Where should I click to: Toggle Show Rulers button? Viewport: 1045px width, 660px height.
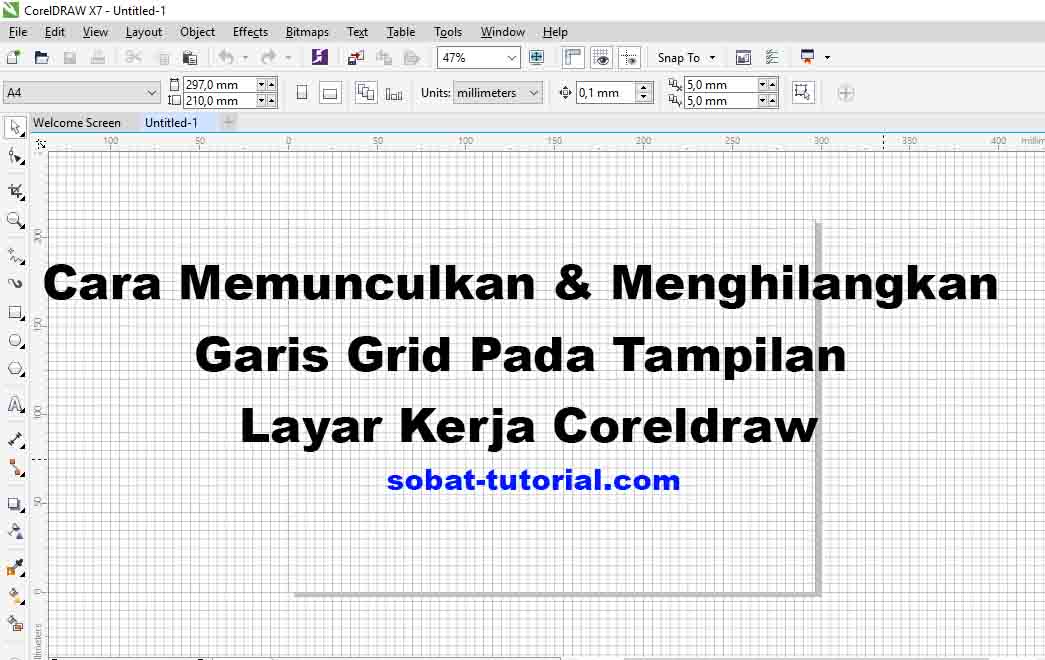573,58
